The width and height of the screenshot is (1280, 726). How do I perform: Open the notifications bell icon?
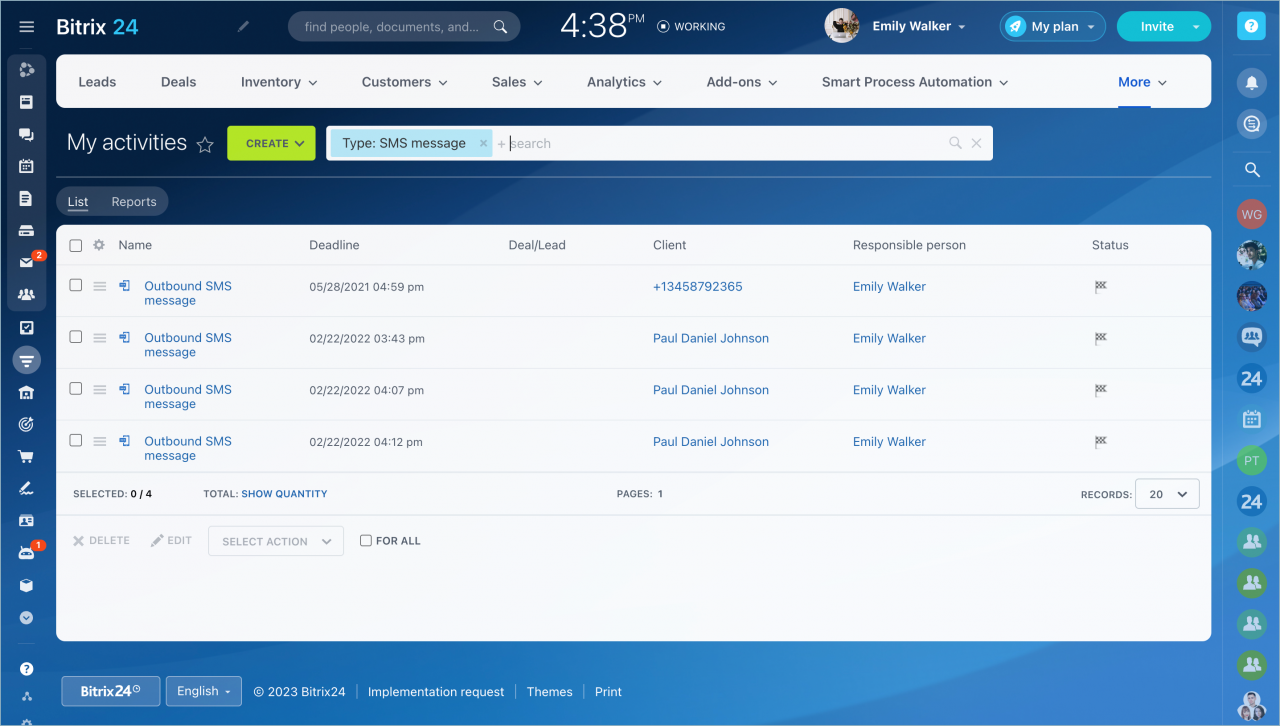tap(1252, 82)
